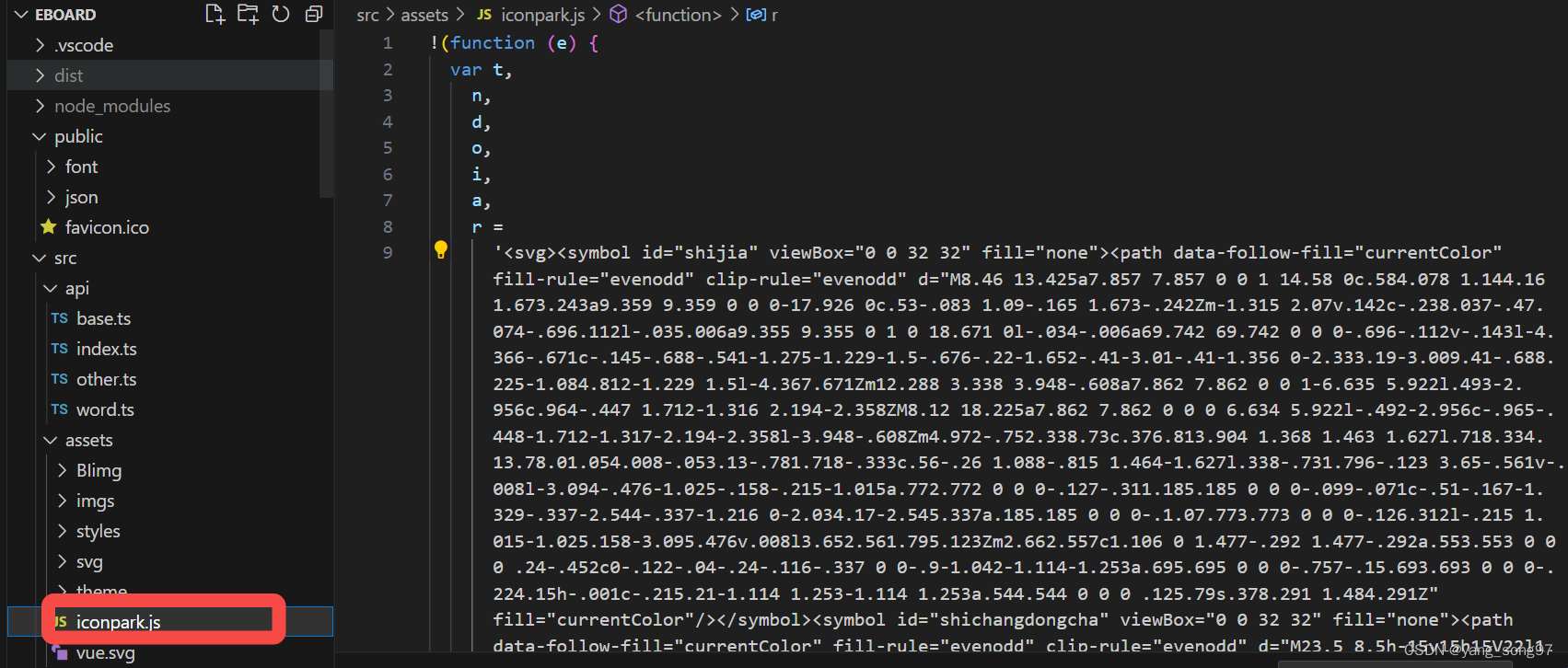Screen dimensions: 1568x668
Task: Click the icon beside vue.svg file
Action: click(60, 652)
